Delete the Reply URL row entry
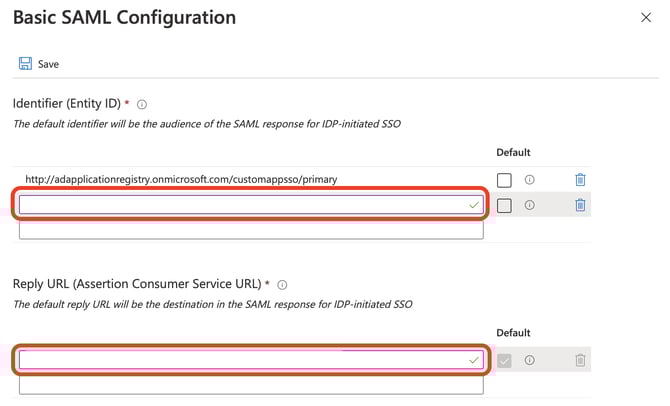The image size is (670, 406). coord(580,360)
